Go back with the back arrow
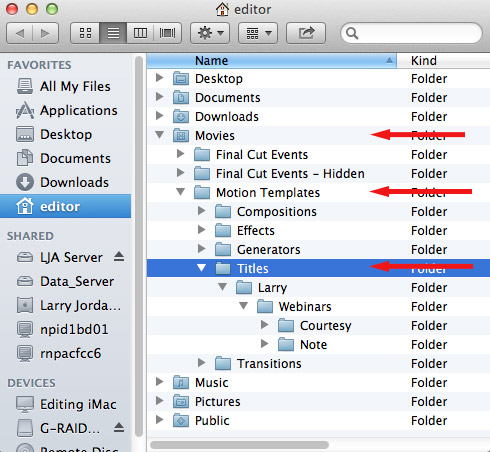This screenshot has height=452, width=490. pos(19,33)
